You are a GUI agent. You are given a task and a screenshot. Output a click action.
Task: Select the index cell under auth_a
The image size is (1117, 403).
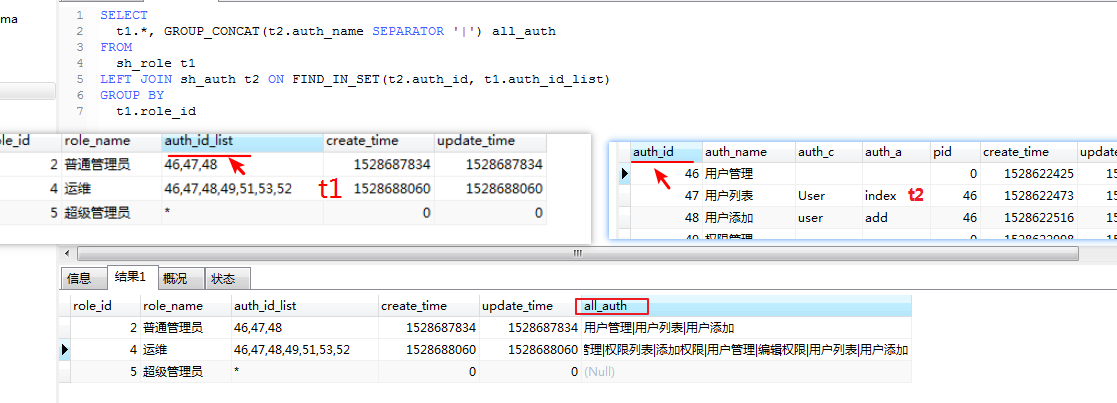880,196
